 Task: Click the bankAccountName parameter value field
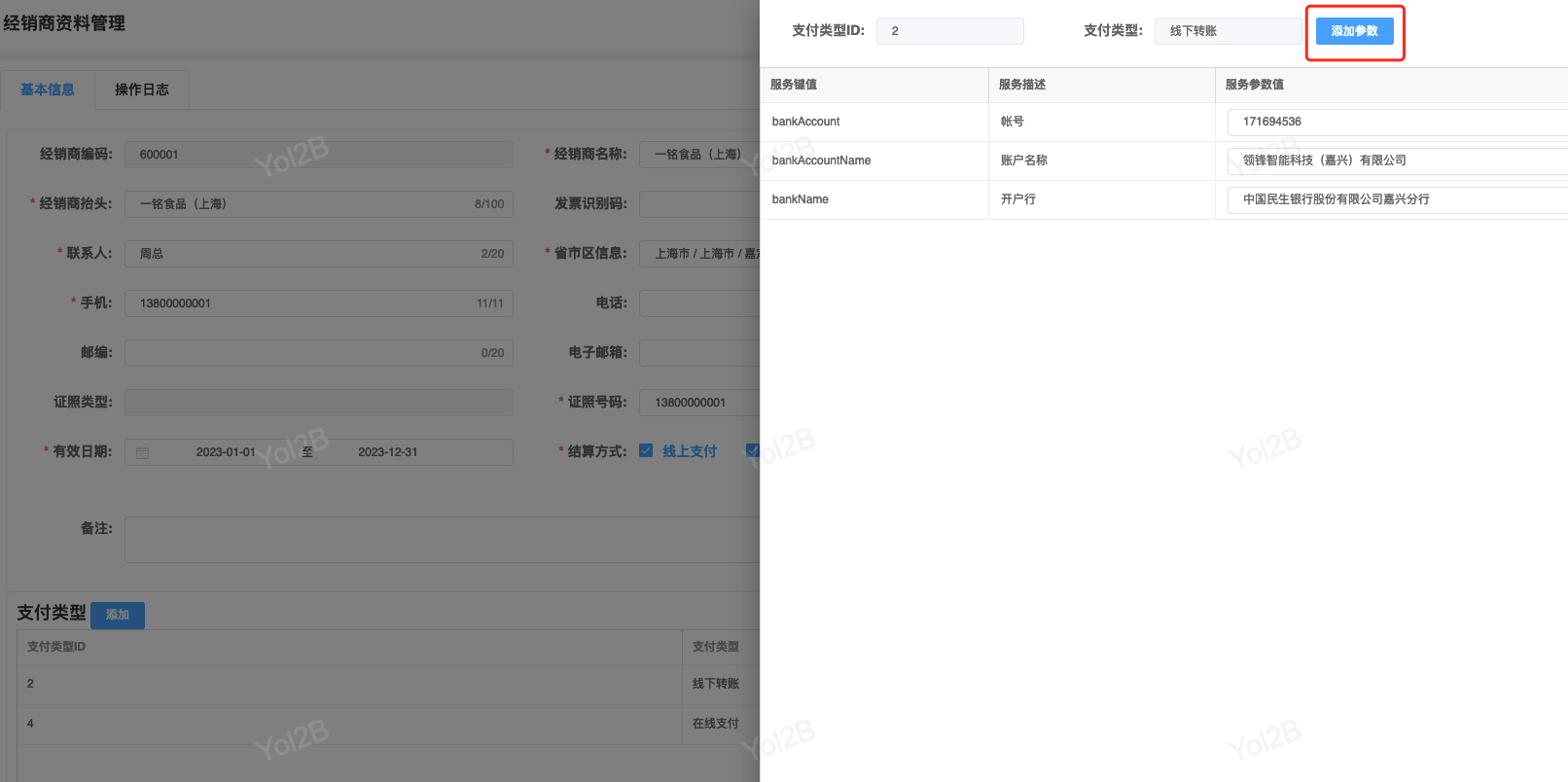tap(1396, 160)
